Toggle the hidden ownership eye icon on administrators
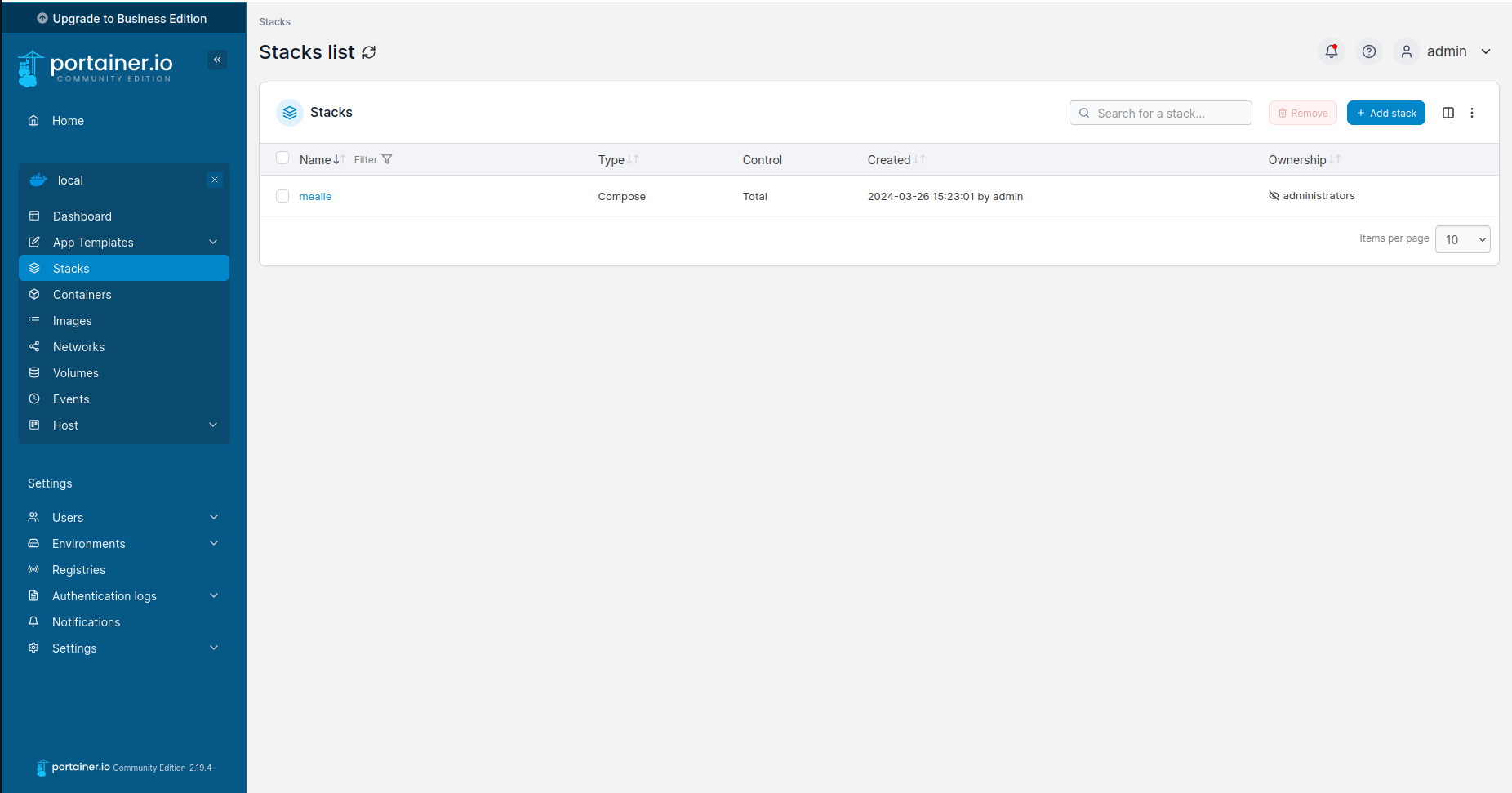The image size is (1512, 793). pos(1274,195)
